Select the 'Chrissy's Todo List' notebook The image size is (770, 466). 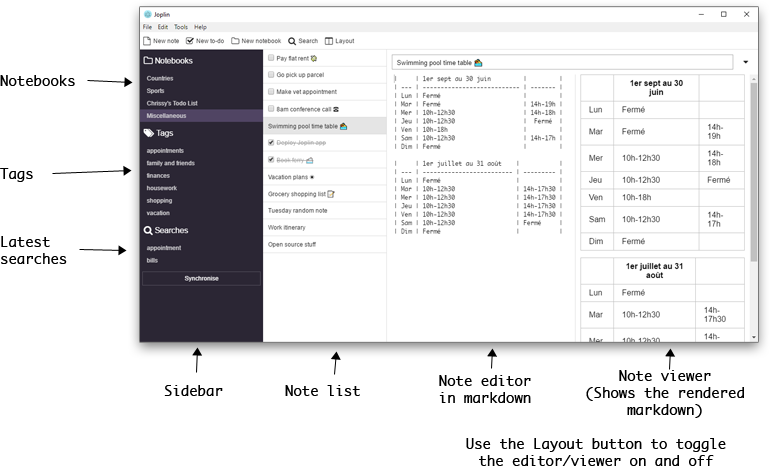tap(173, 103)
